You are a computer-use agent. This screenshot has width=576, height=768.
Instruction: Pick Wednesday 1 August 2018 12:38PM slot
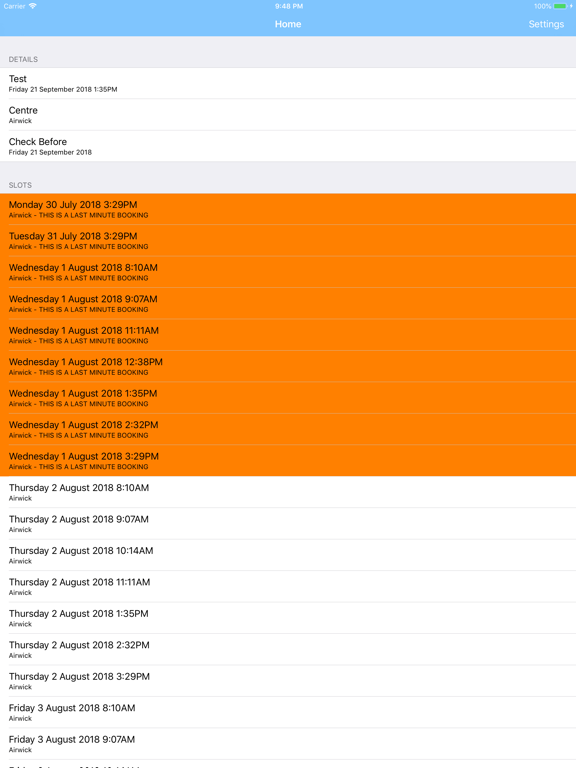click(288, 366)
